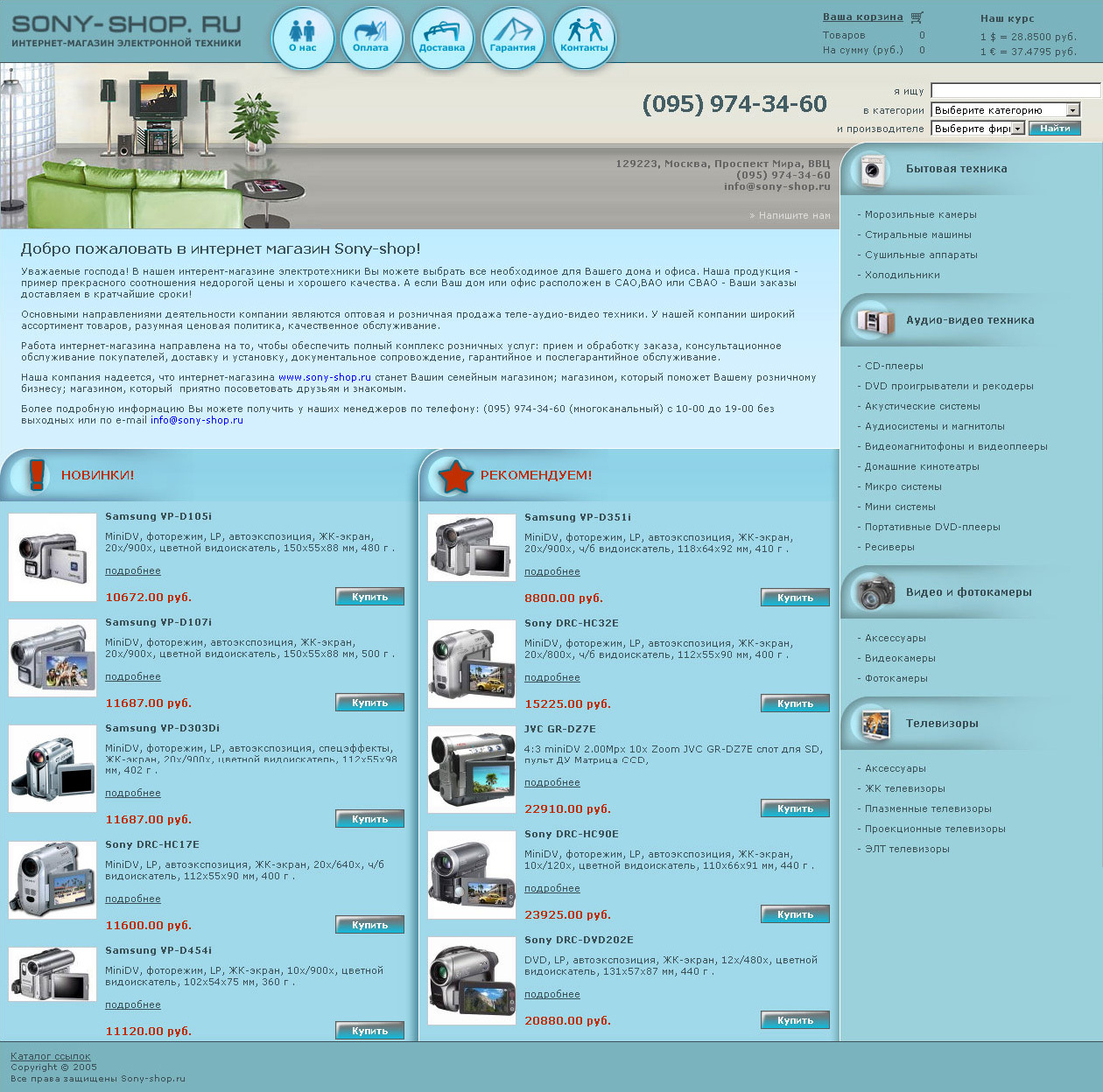
Task: Click the Samsung VP-D454i product thumbnail
Action: click(53, 974)
